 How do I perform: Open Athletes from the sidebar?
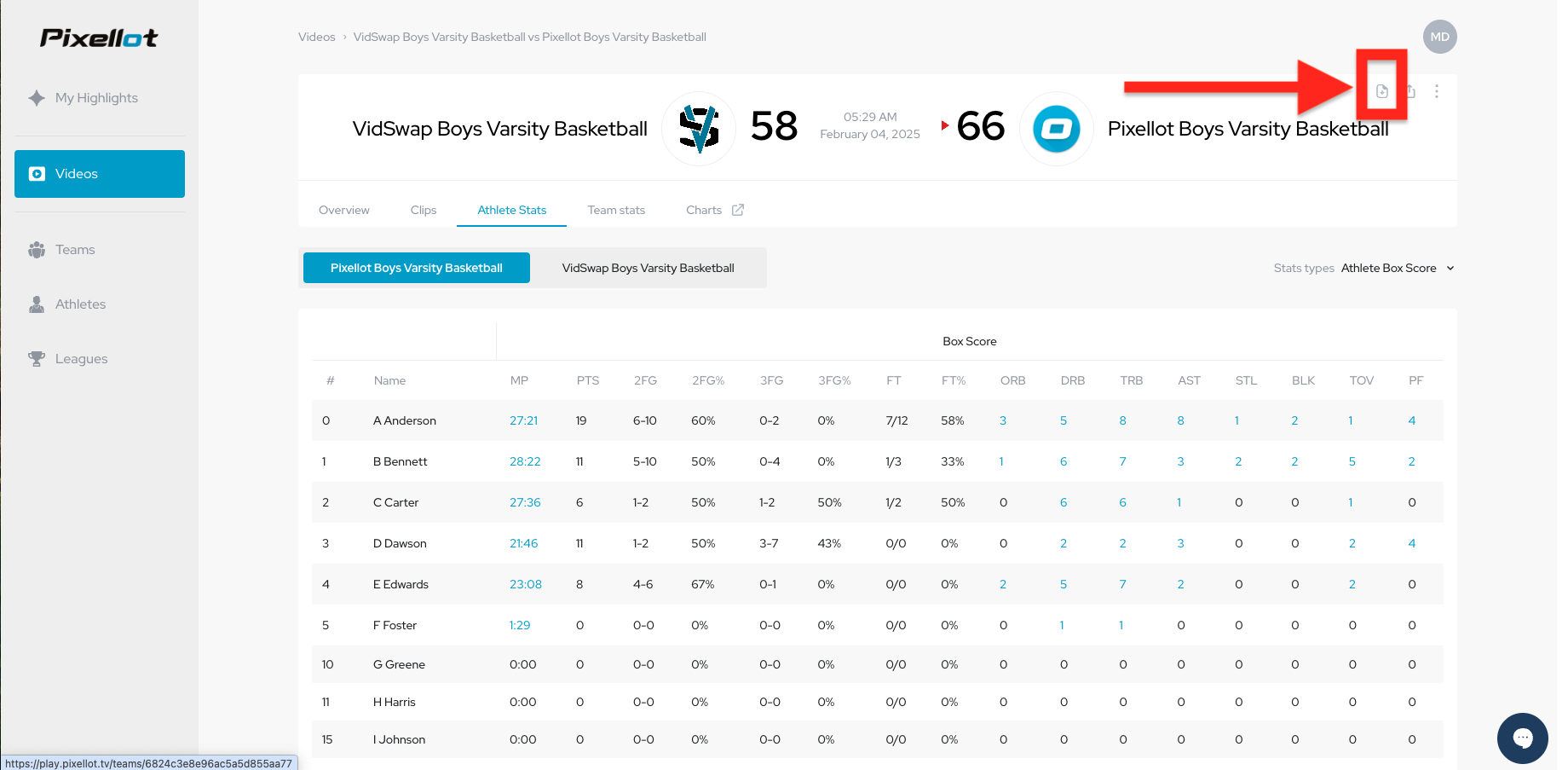pyautogui.click(x=100, y=304)
